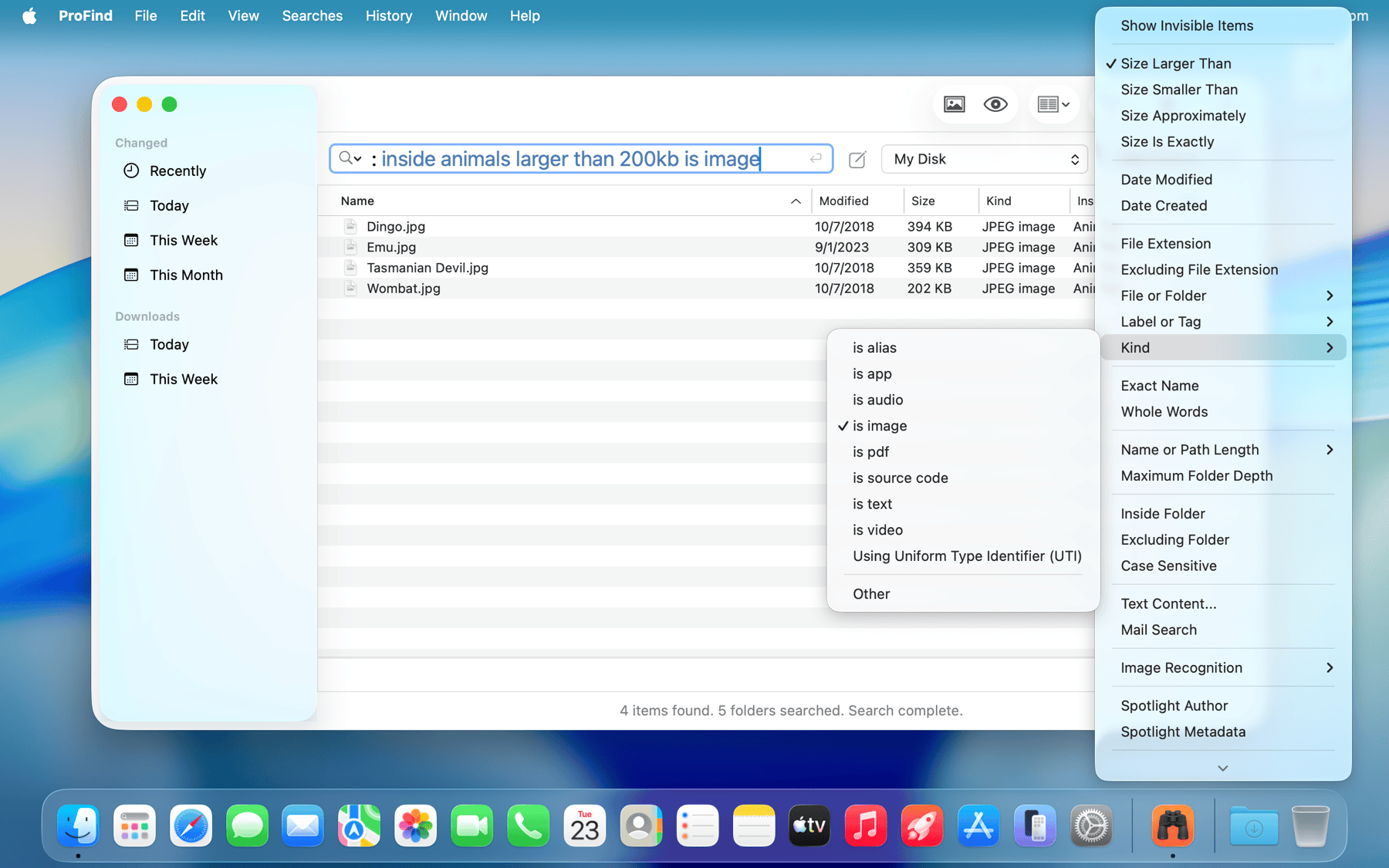
Task: Expand the File or Folder submenu
Action: tap(1223, 296)
